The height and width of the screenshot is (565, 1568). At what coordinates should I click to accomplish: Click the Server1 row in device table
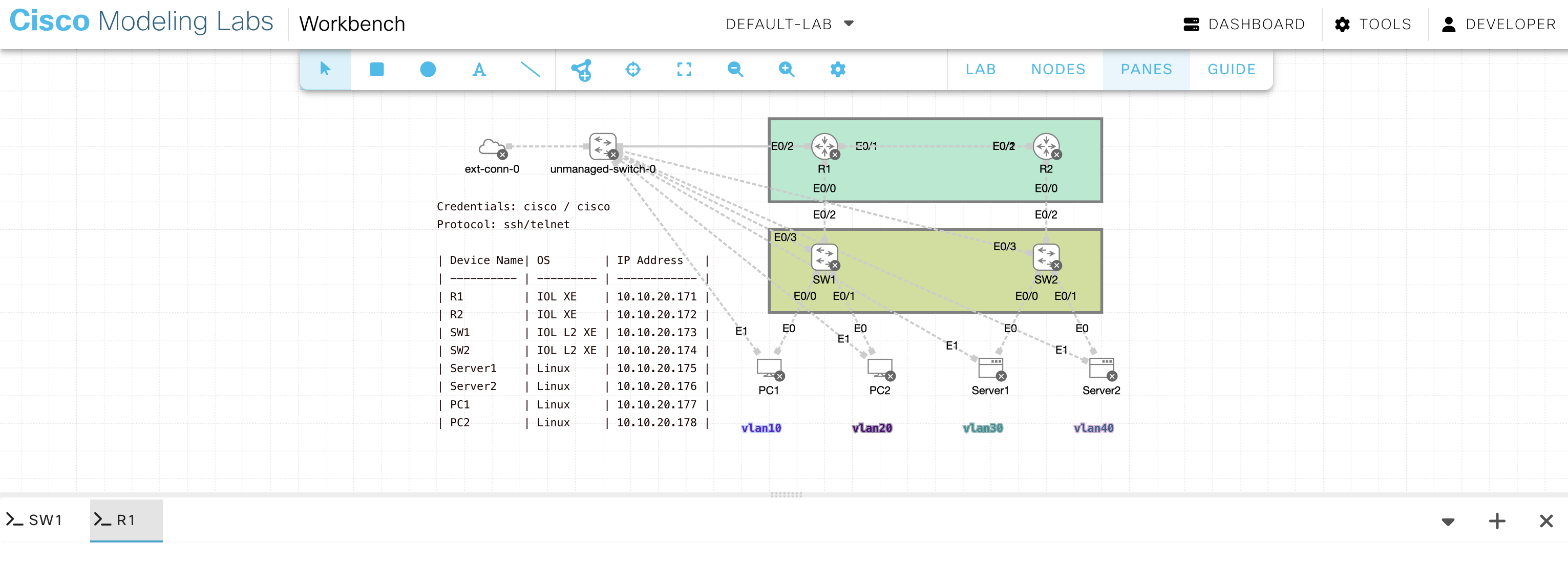tap(573, 368)
